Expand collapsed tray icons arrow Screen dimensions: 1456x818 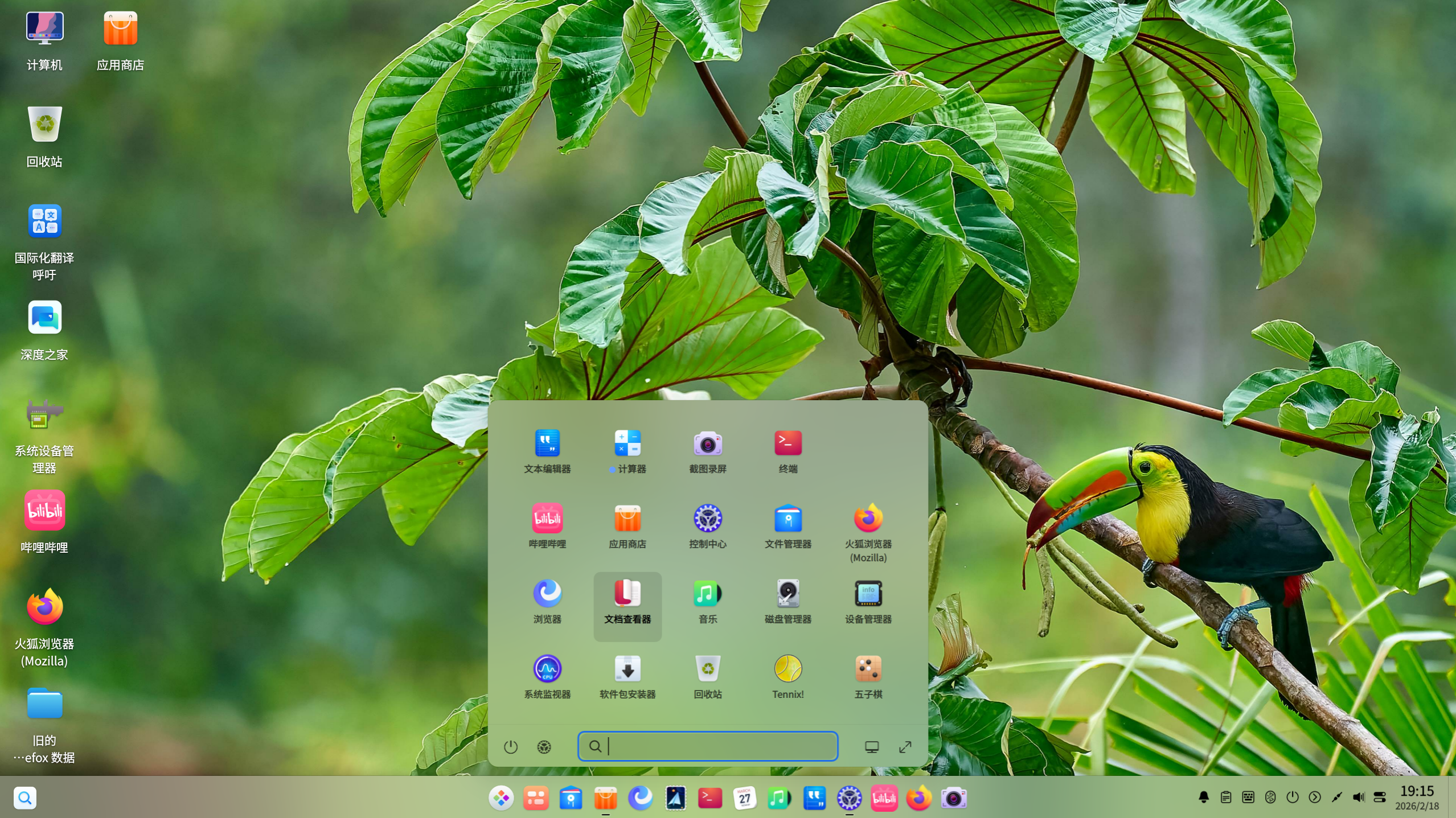(x=1314, y=798)
